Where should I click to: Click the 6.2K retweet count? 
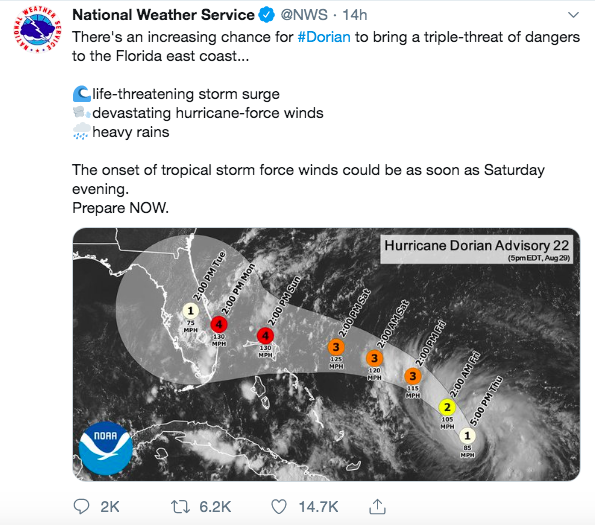coord(215,507)
